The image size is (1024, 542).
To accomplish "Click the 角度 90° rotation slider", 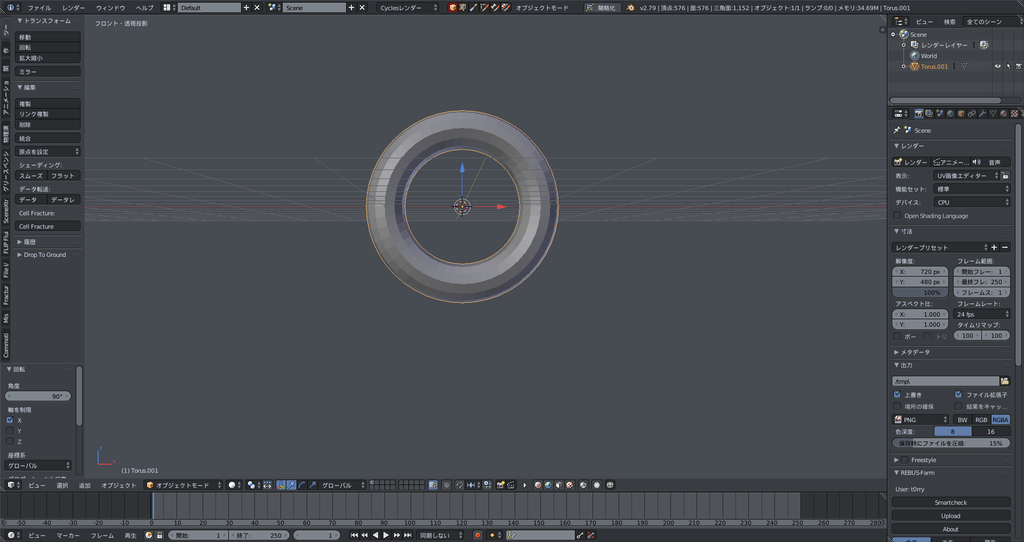I will click(x=38, y=396).
